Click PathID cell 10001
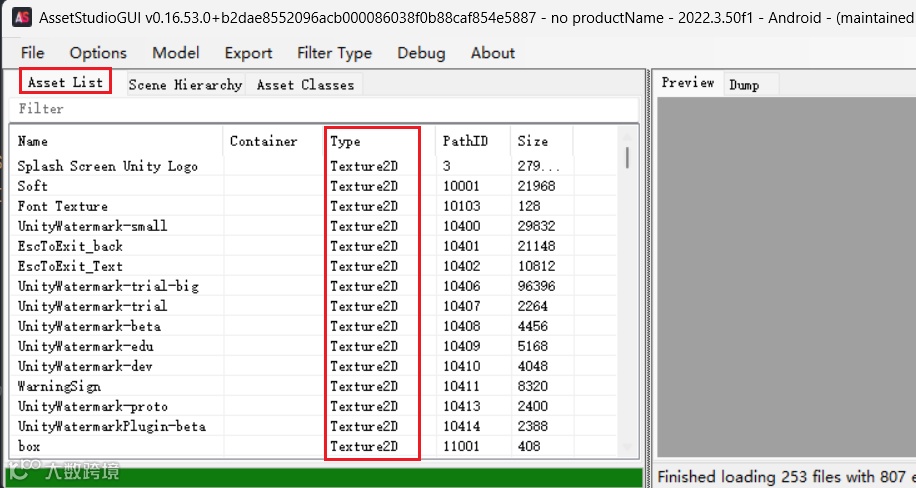Viewport: 916px width, 488px height. (x=462, y=186)
